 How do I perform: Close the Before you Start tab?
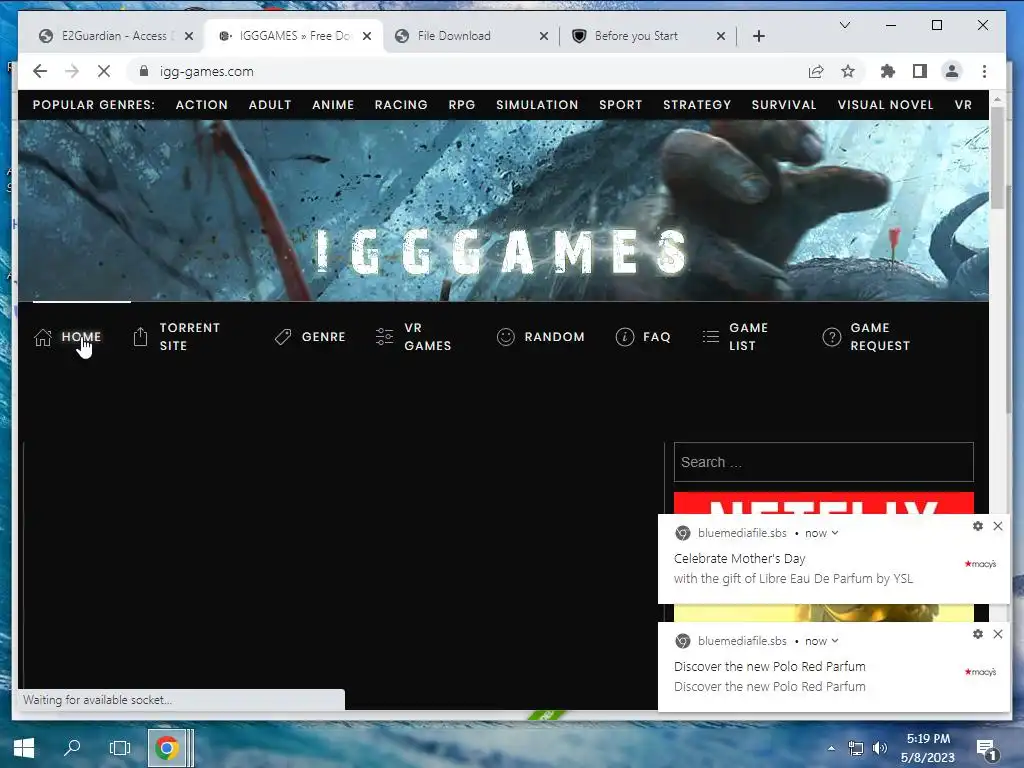coord(721,36)
